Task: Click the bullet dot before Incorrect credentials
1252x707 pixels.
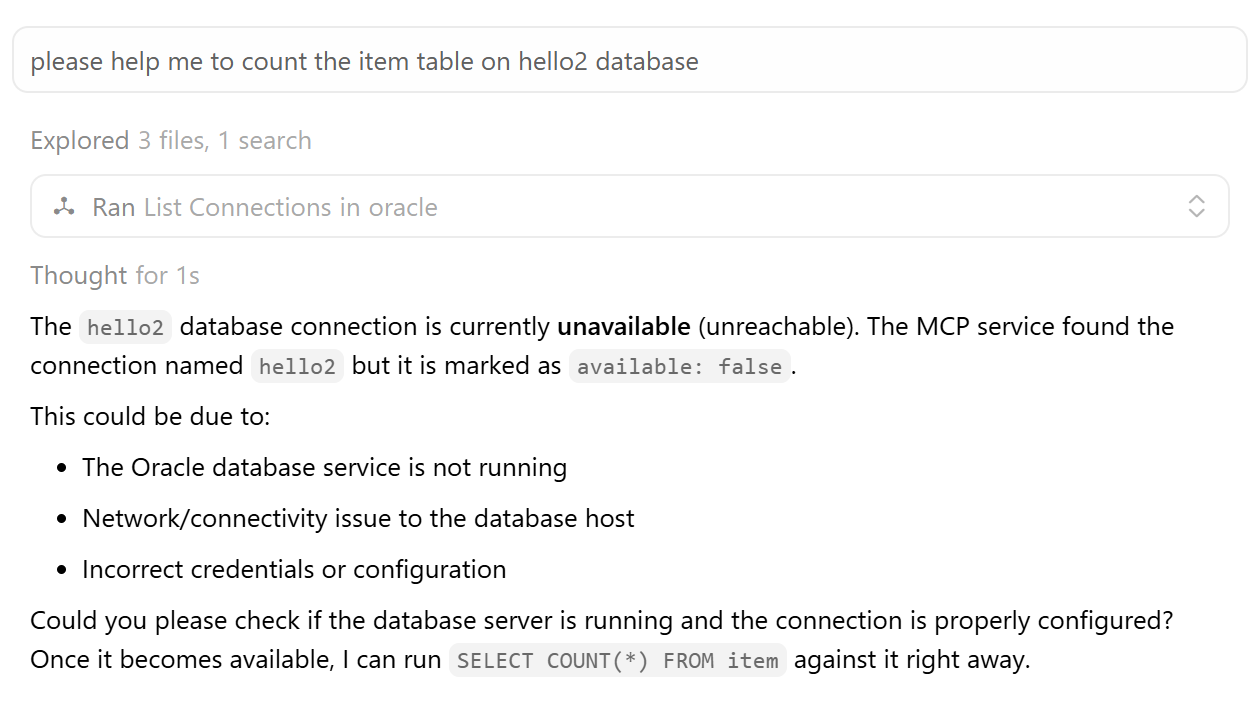Action: (x=62, y=571)
